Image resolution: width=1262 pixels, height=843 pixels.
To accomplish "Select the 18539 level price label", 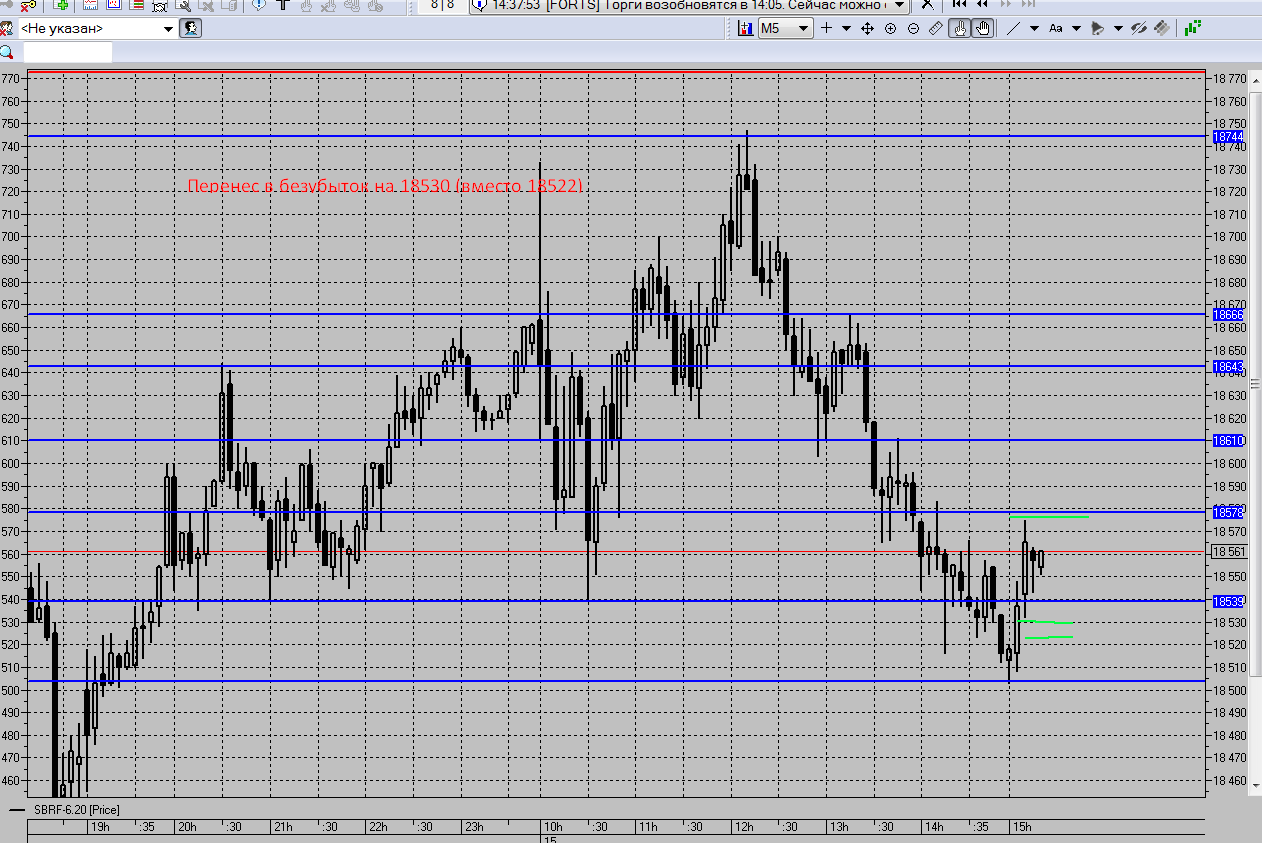I will (x=1229, y=601).
